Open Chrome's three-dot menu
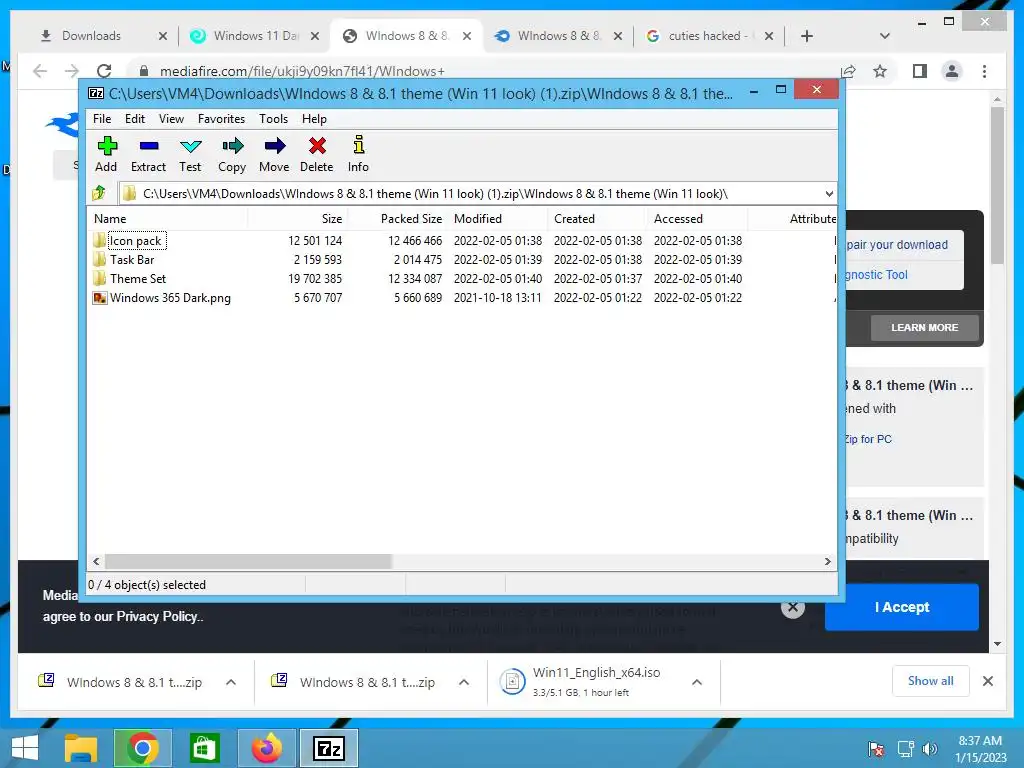The width and height of the screenshot is (1024, 768). (x=984, y=71)
